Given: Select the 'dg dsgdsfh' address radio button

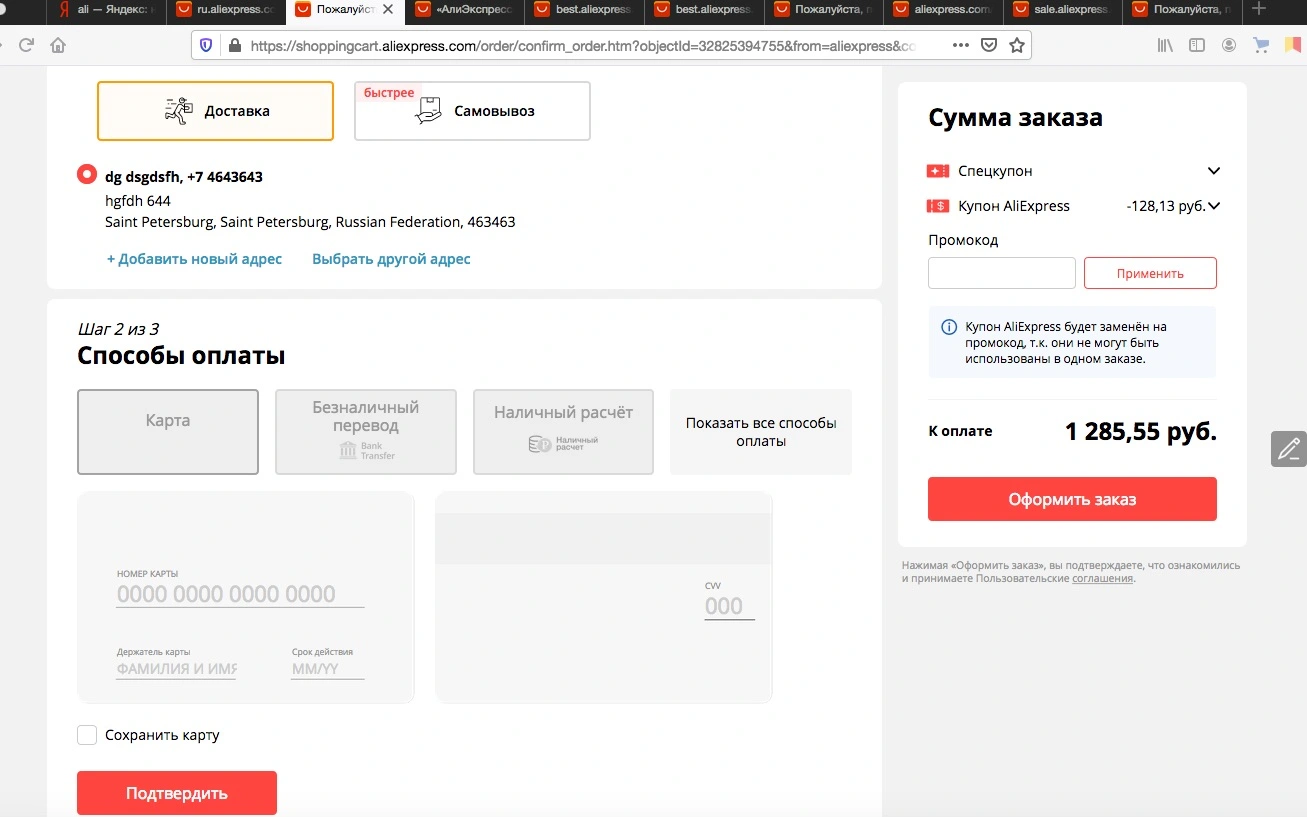Looking at the screenshot, I should click(86, 174).
